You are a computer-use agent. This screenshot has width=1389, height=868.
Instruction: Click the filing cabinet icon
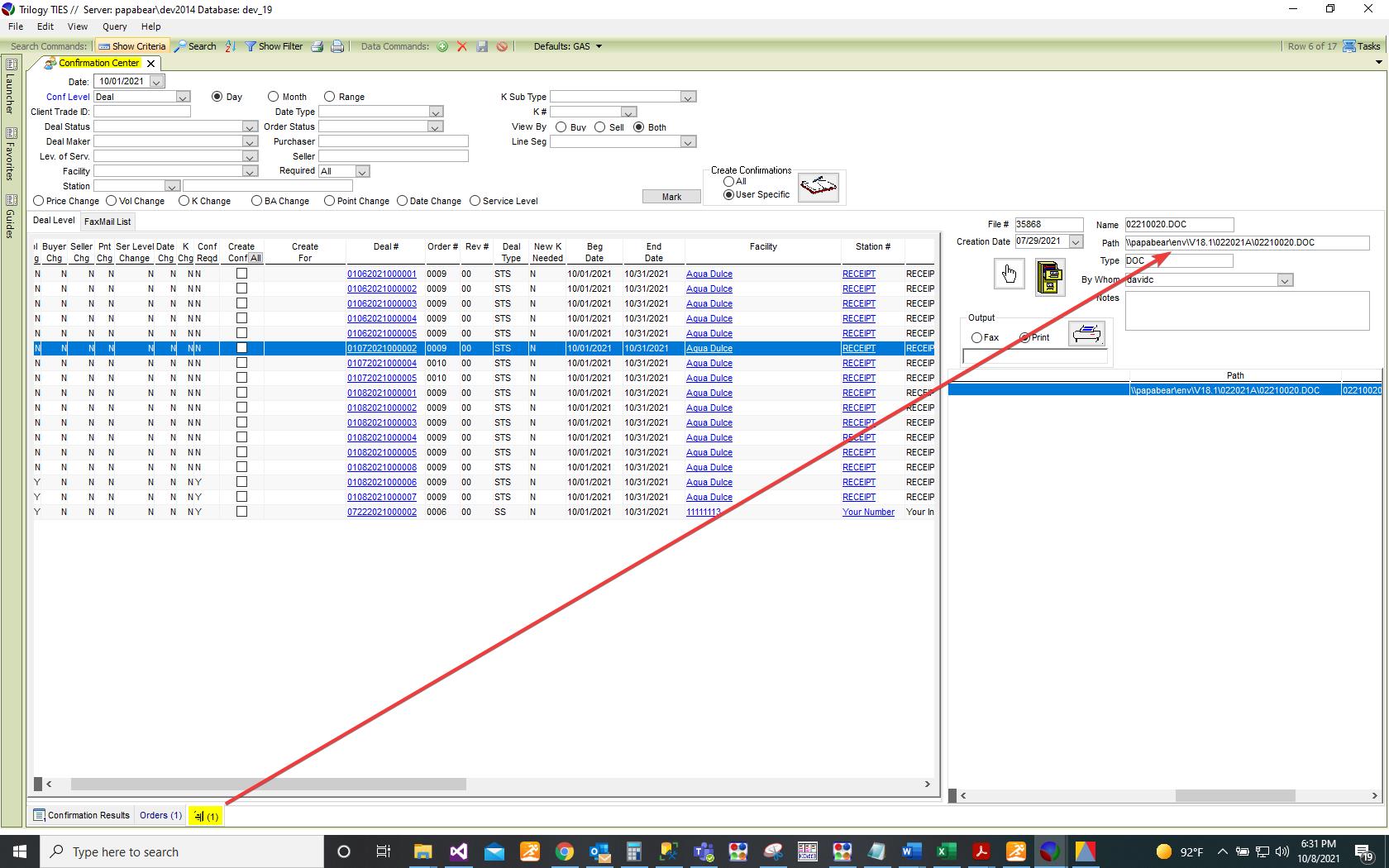[x=1049, y=277]
